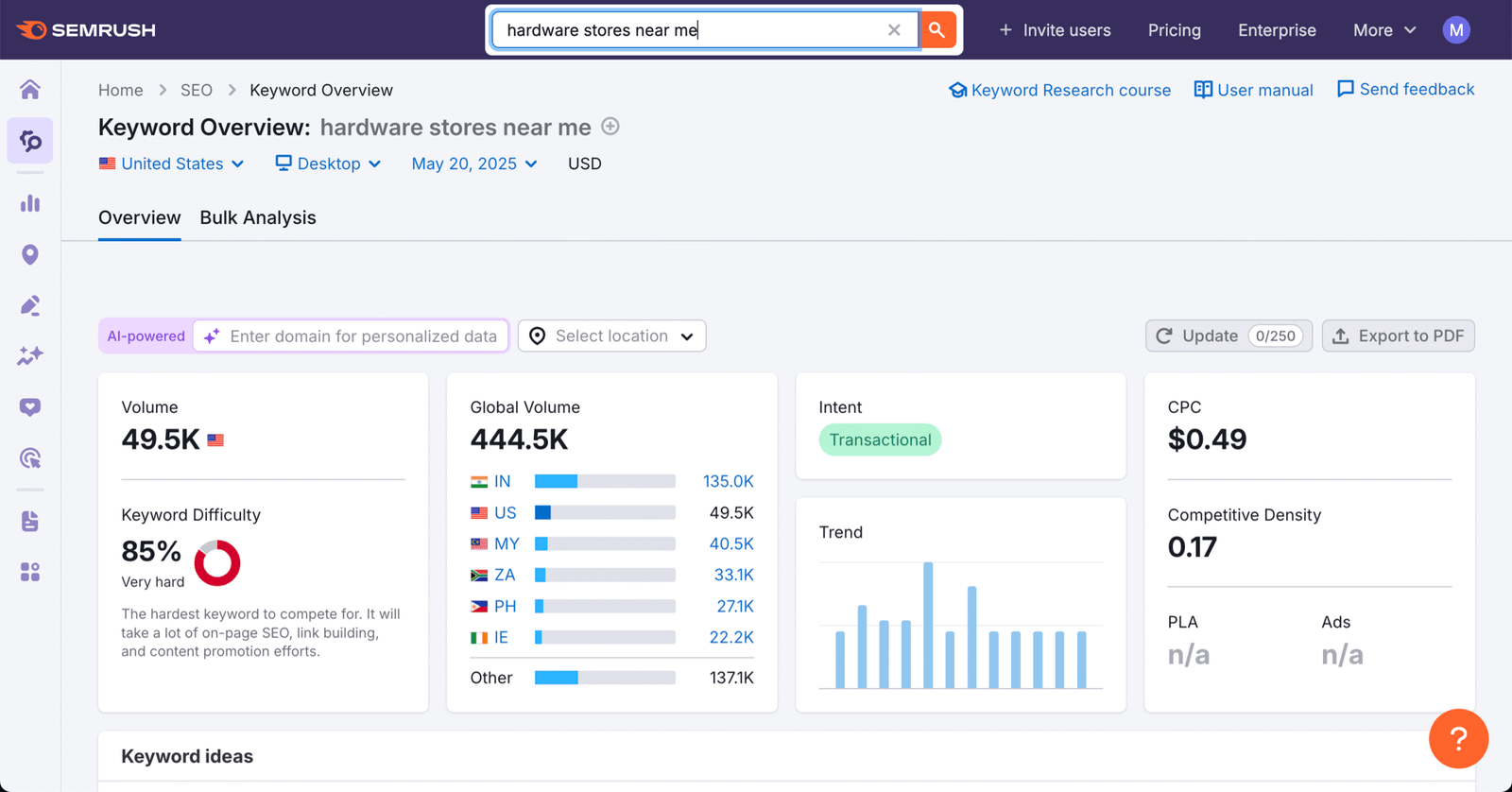Click the Send feedback link
The height and width of the screenshot is (792, 1512).
pos(1417,89)
